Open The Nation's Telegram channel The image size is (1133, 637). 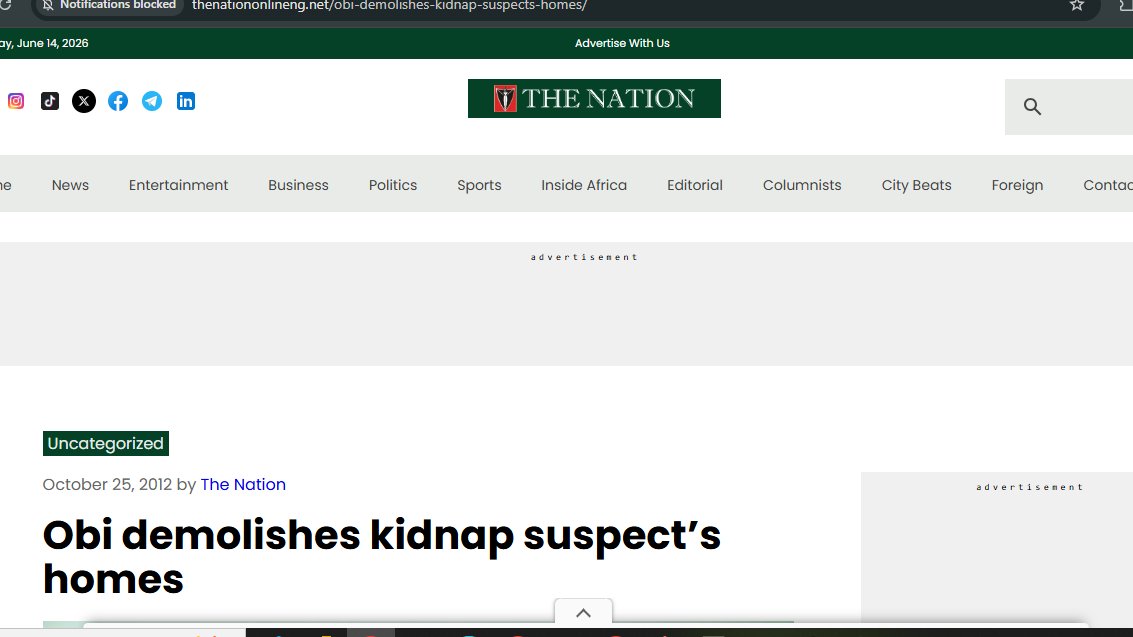coord(152,101)
